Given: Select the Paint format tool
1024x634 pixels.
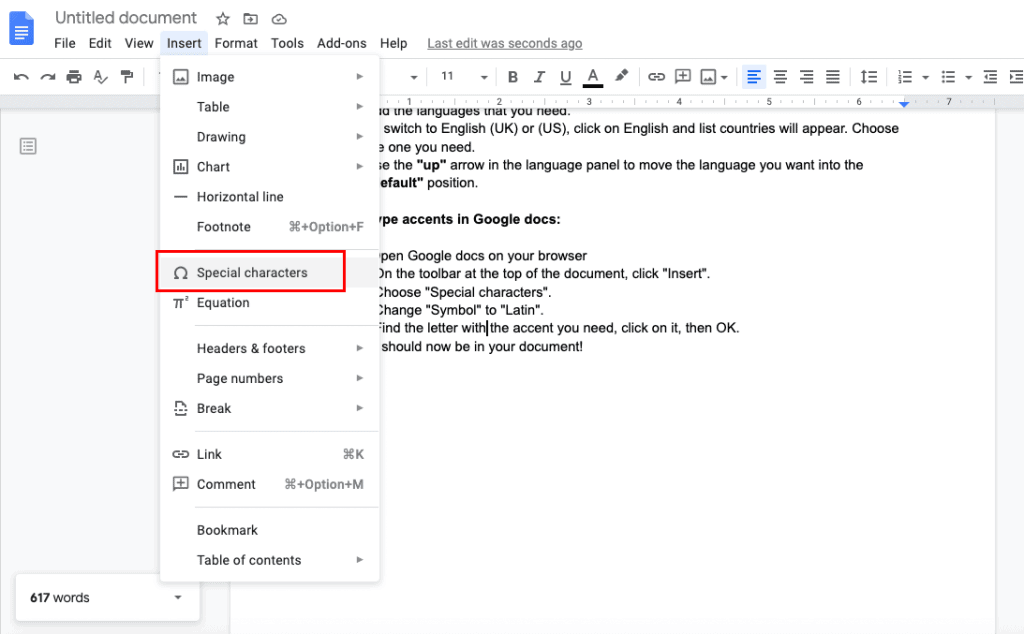Looking at the screenshot, I should 127,77.
